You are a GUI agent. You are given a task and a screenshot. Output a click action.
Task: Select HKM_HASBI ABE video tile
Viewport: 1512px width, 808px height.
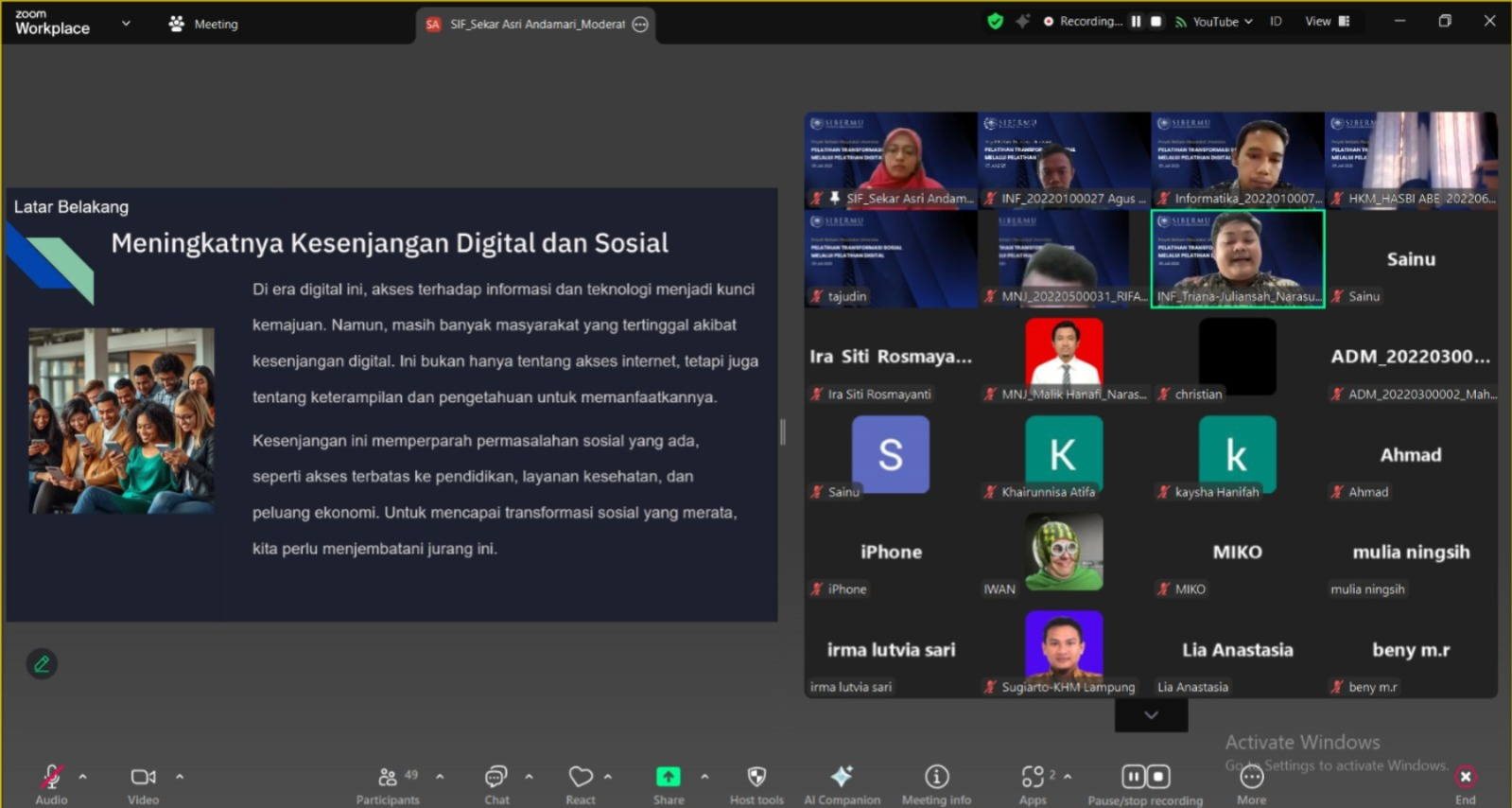tap(1412, 160)
